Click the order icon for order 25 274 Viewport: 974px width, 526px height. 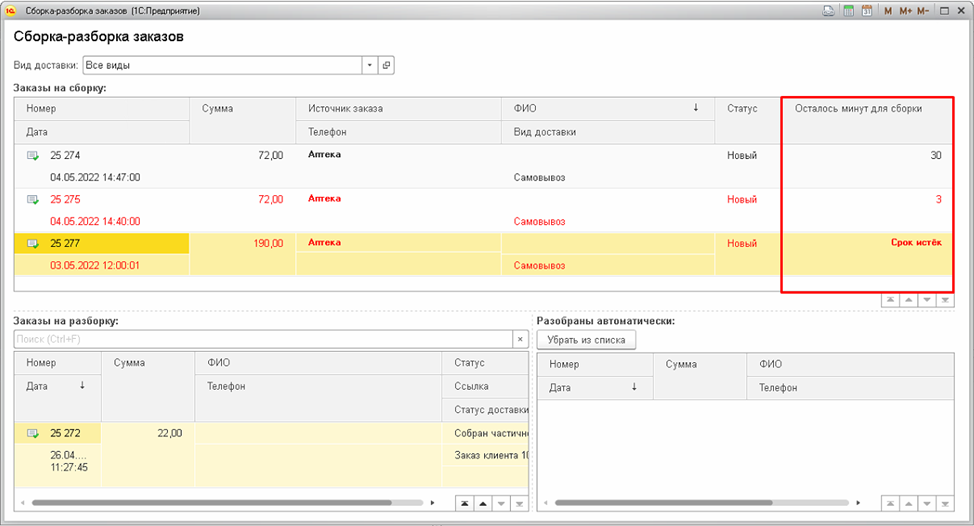[x=33, y=156]
